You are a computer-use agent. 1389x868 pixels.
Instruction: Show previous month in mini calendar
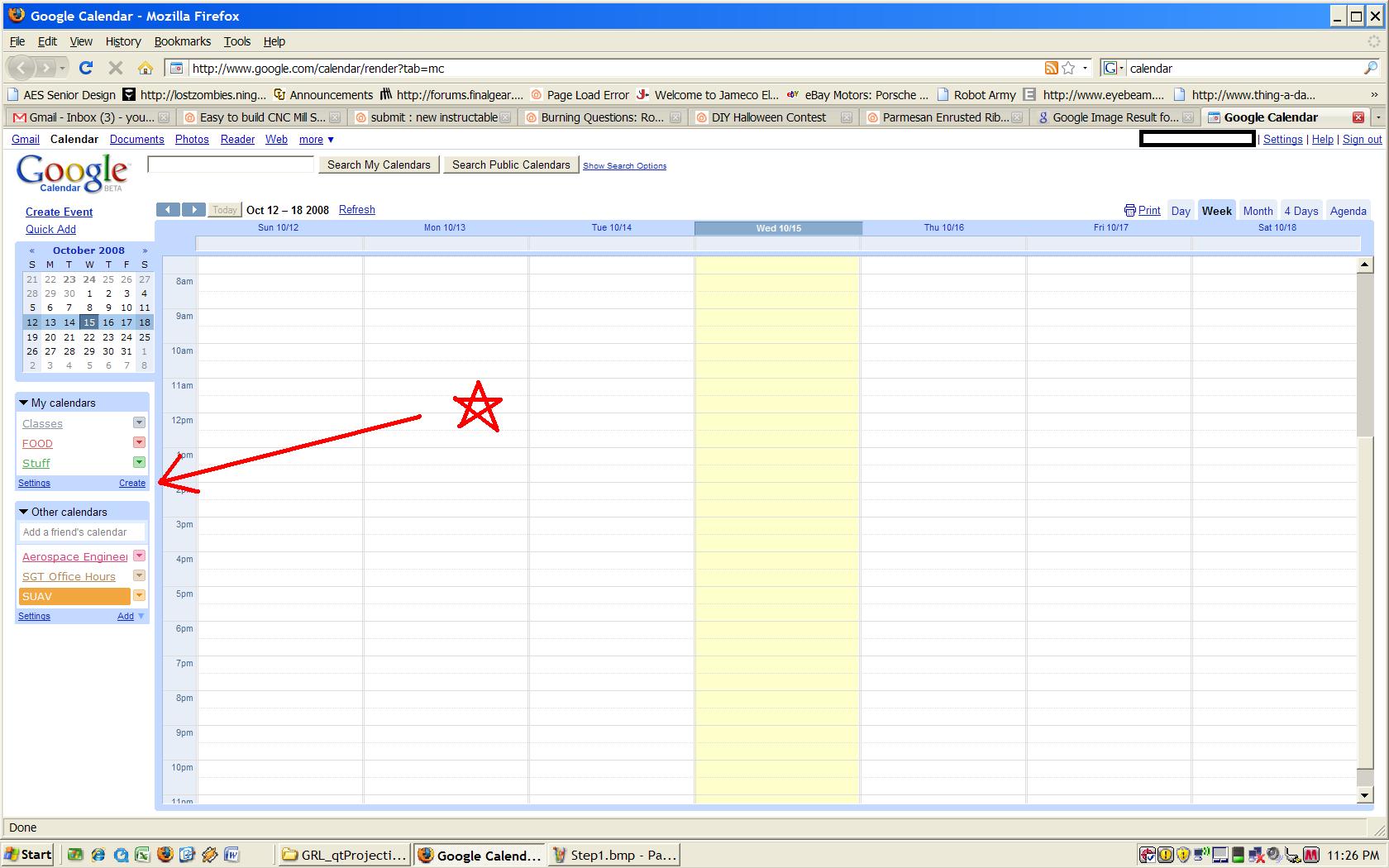(x=32, y=250)
